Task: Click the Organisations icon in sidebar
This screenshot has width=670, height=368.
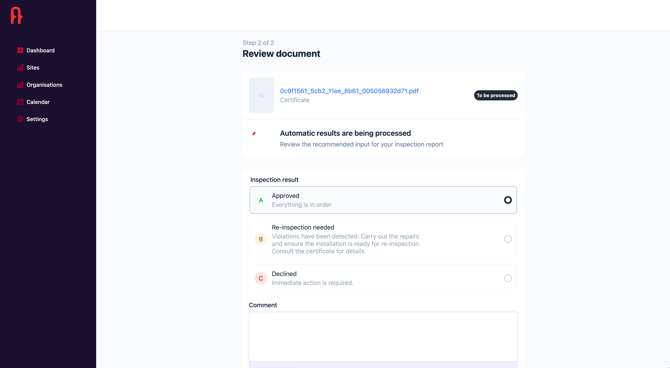Action: pyautogui.click(x=20, y=85)
